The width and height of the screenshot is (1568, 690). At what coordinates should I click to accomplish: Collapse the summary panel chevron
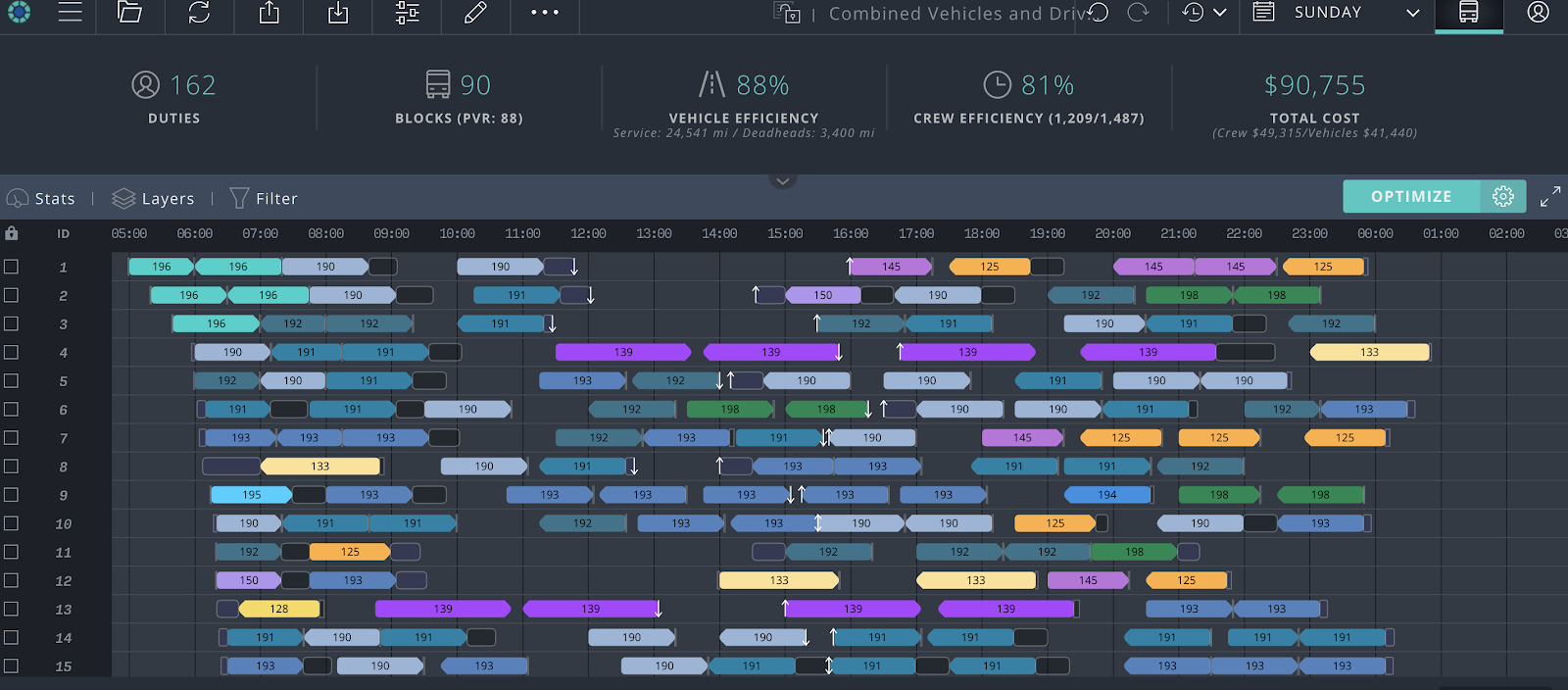(x=782, y=181)
